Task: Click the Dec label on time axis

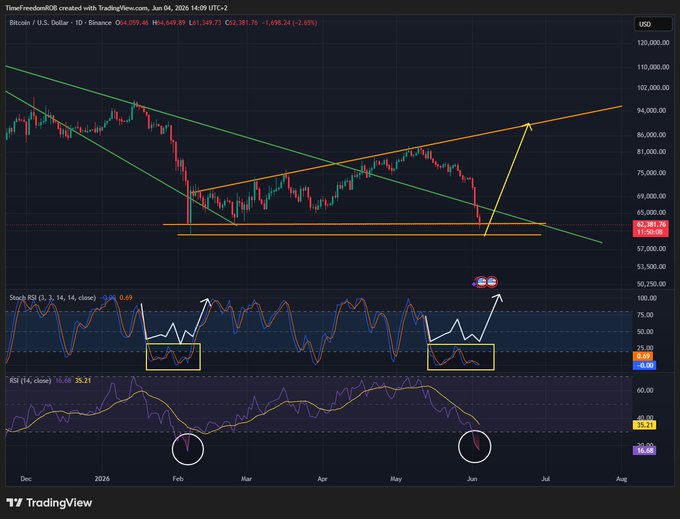Action: 26,479
